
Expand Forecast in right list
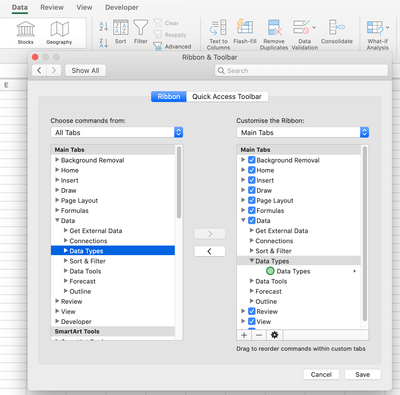(x=252, y=291)
